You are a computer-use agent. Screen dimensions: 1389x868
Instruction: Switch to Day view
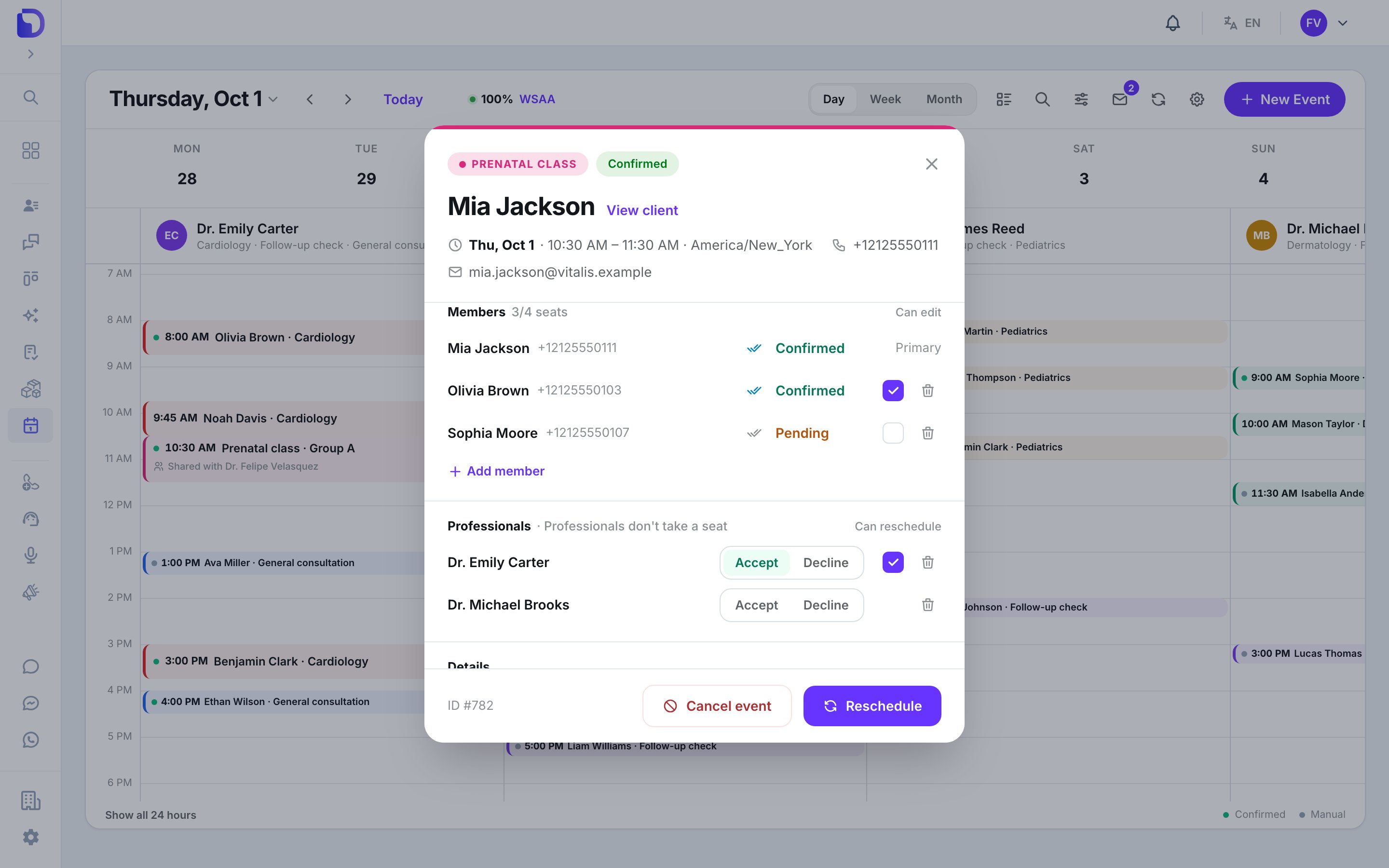point(833,99)
